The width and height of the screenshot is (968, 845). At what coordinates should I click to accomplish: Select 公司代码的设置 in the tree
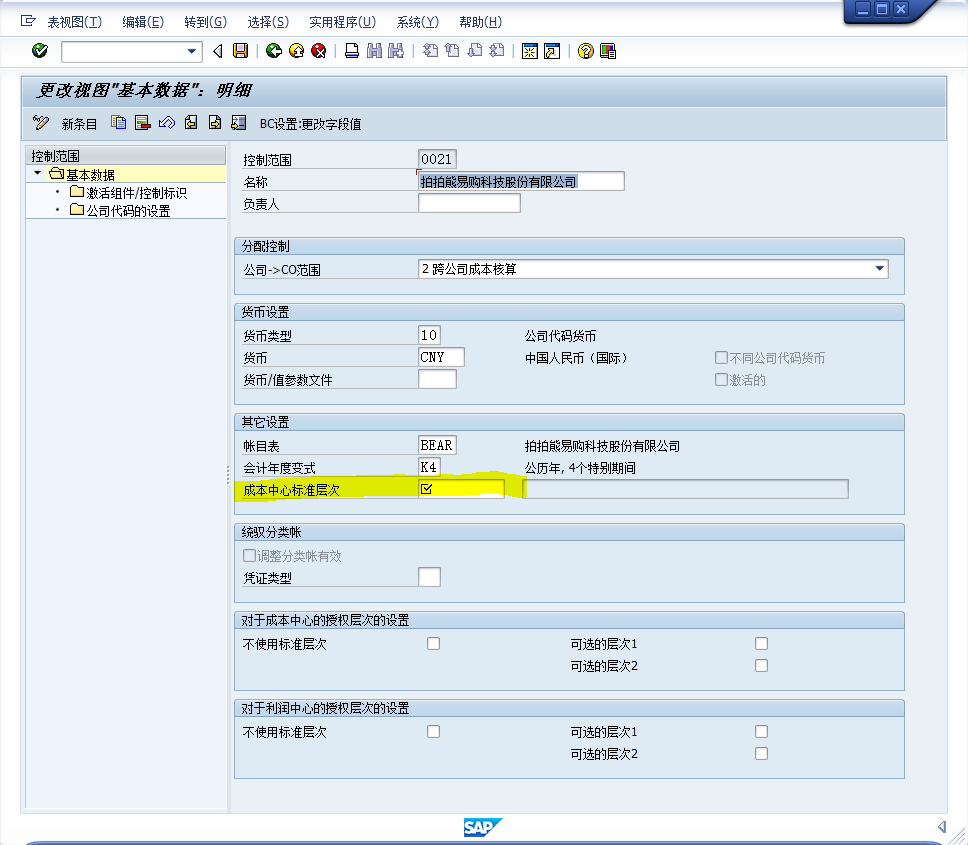128,210
